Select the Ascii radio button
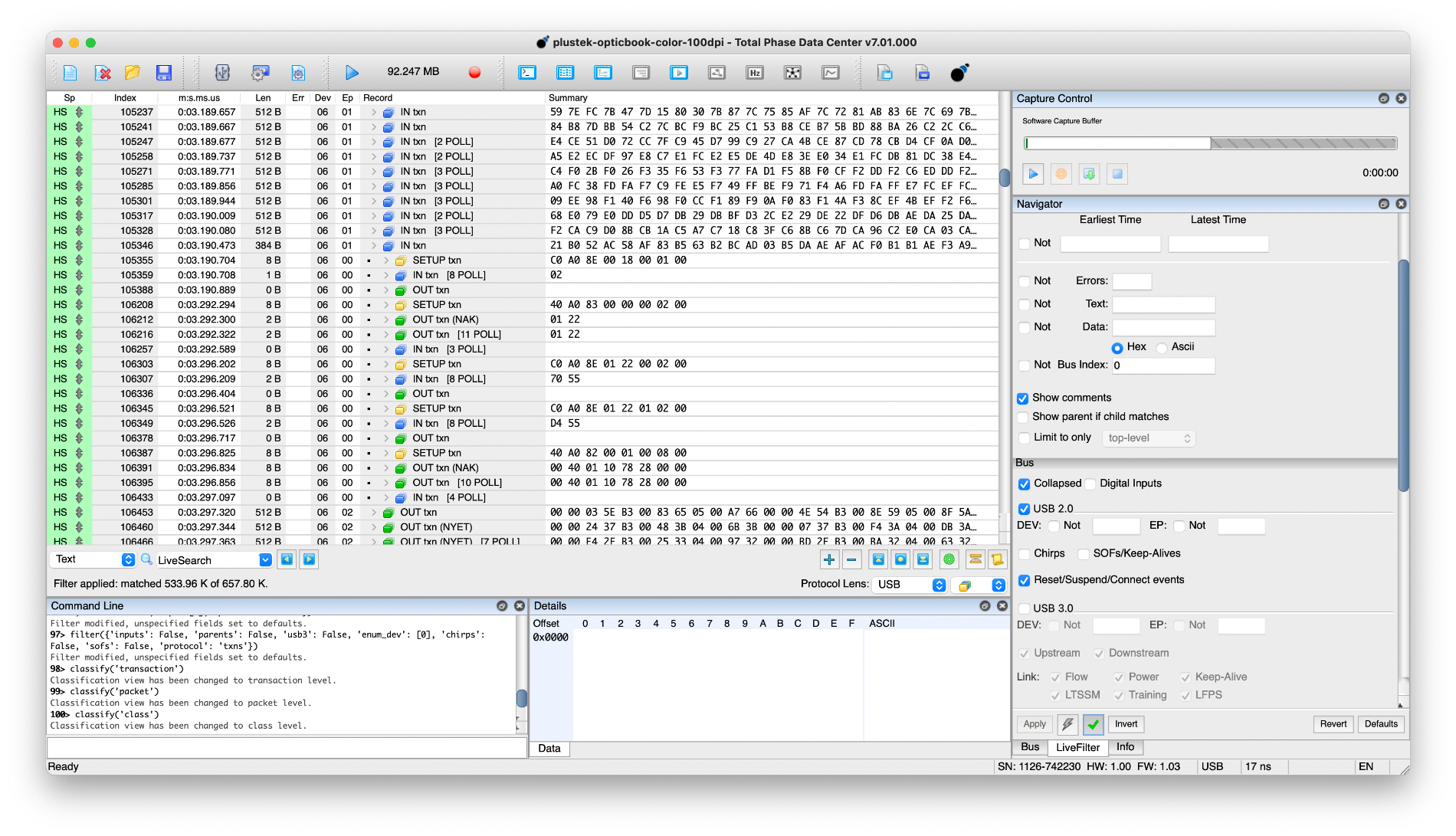This screenshot has height=836, width=1456. (x=1162, y=348)
